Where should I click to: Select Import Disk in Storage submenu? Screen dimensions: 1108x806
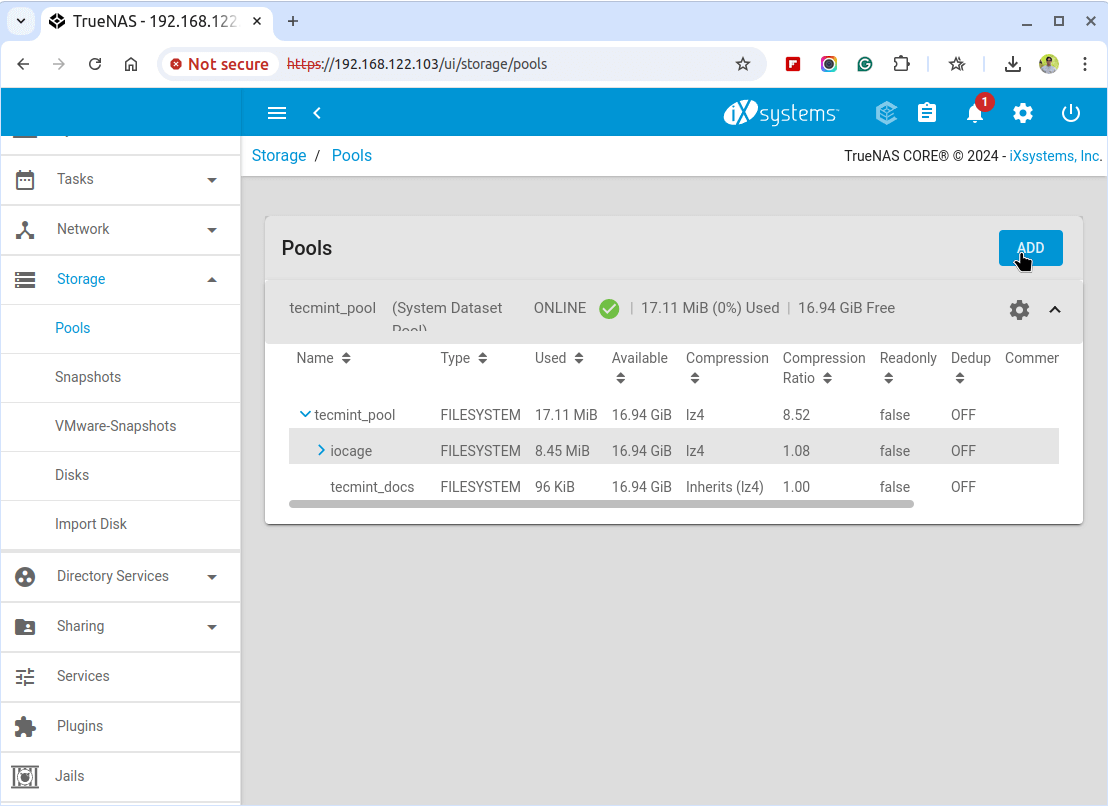[90, 524]
